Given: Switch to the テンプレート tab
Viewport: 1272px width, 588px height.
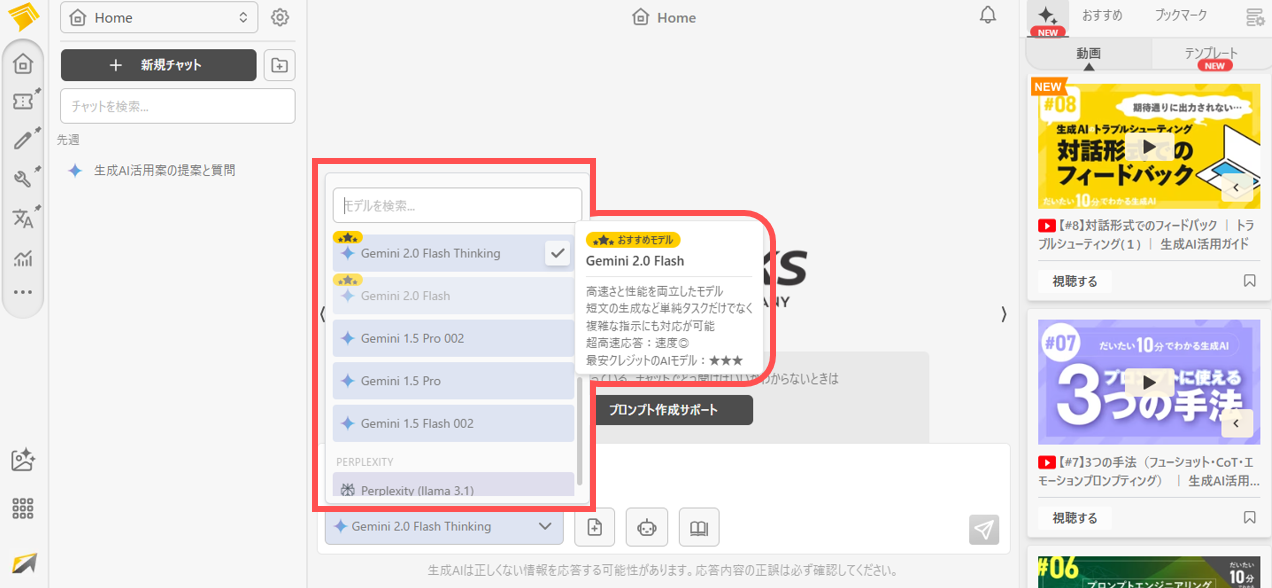Looking at the screenshot, I should (x=1210, y=54).
